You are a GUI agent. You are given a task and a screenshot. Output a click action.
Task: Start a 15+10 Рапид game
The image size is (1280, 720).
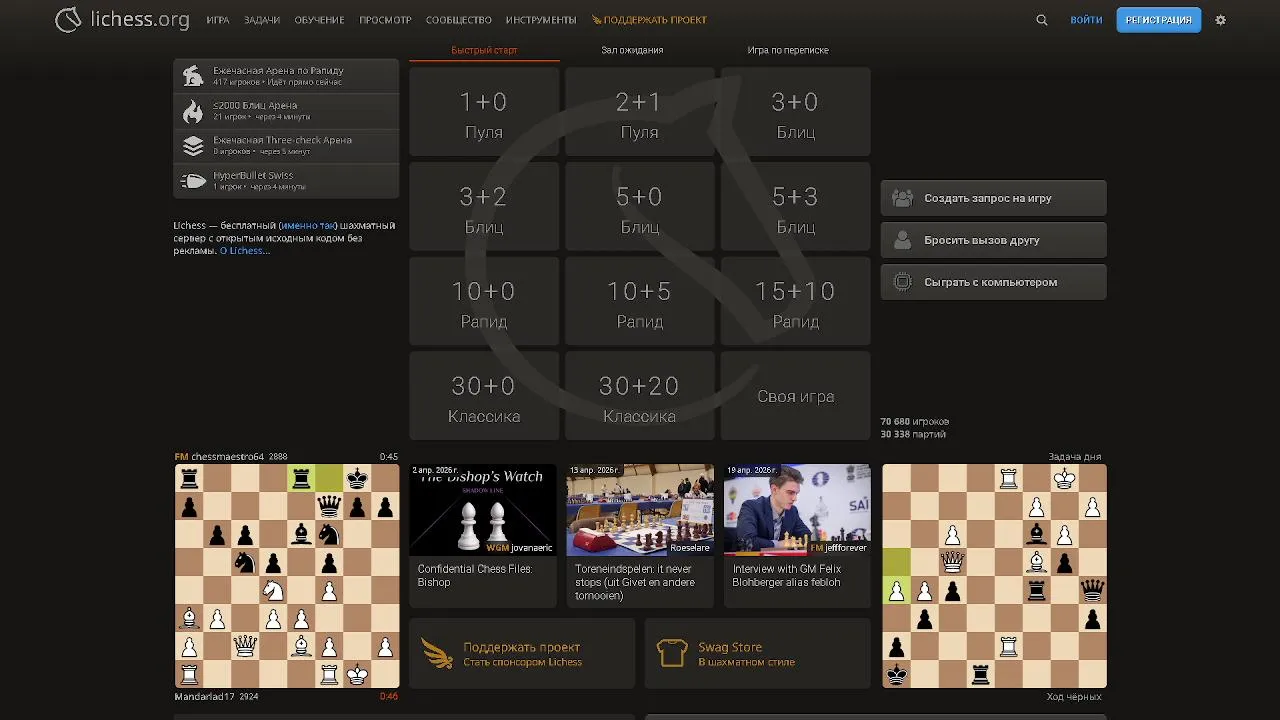796,301
